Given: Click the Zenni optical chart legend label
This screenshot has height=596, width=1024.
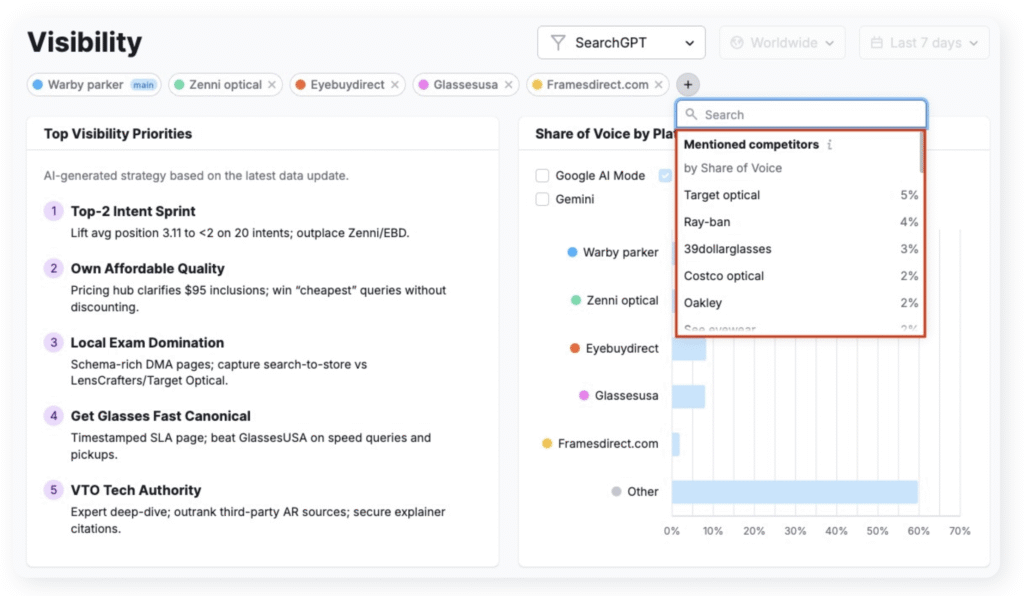Looking at the screenshot, I should [622, 300].
